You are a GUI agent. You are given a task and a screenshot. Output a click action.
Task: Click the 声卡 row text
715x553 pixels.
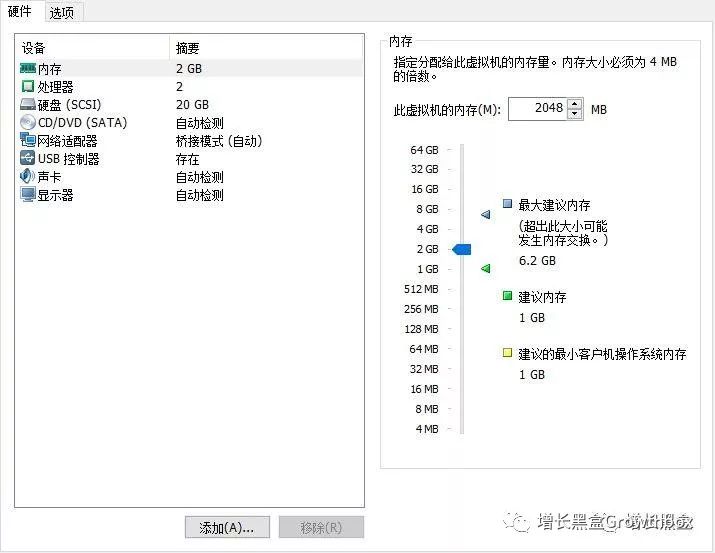click(x=49, y=177)
